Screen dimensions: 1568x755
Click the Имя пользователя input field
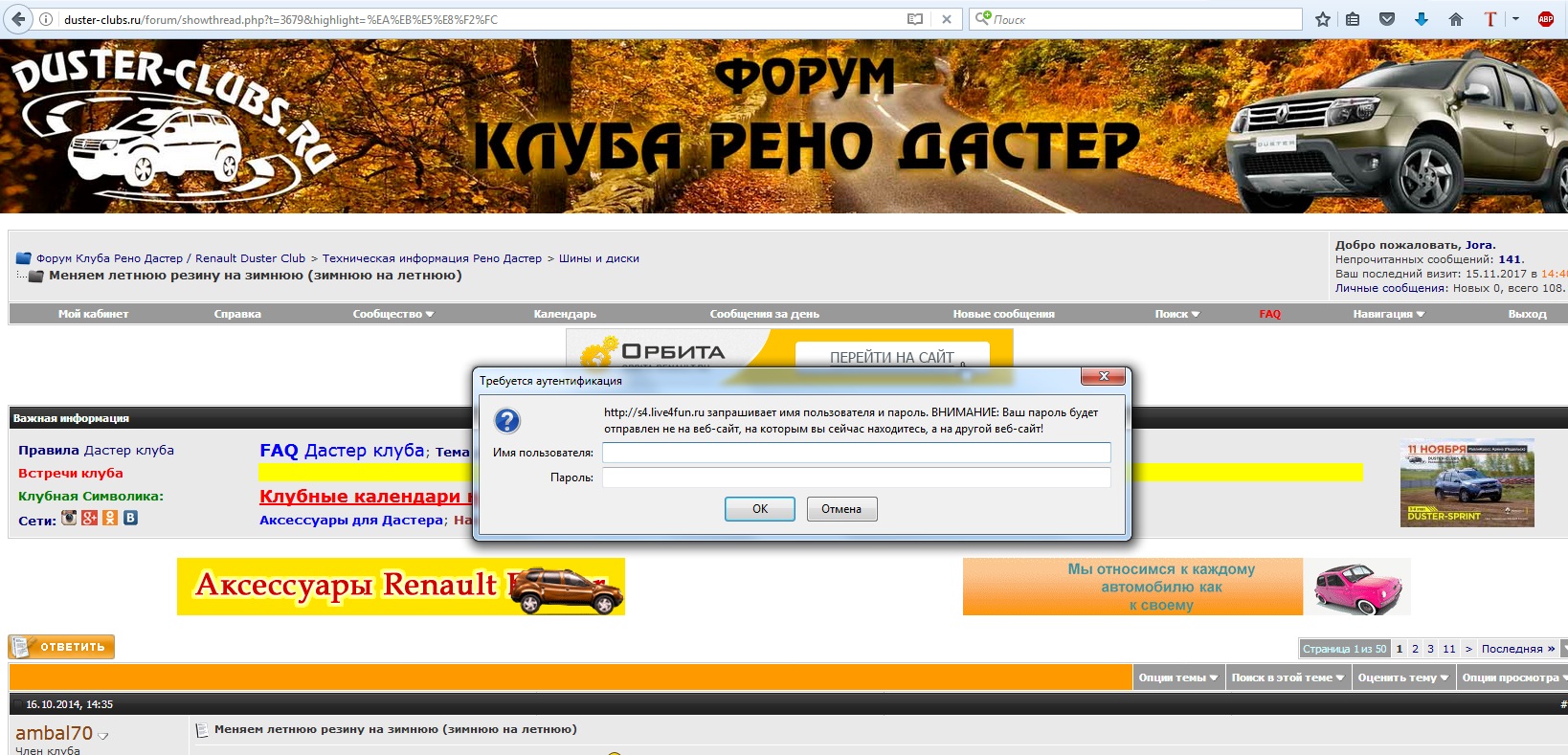(x=856, y=453)
